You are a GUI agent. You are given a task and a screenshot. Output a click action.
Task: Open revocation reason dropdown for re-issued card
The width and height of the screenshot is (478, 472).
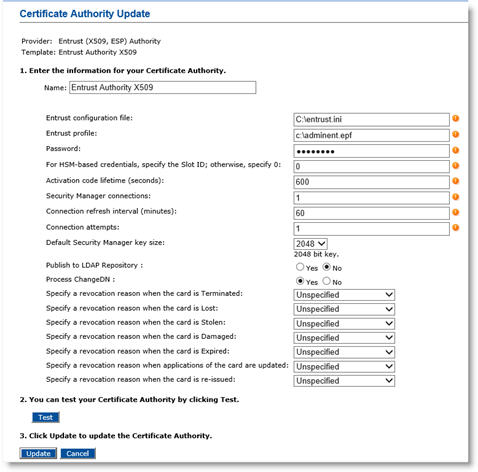tap(344, 381)
